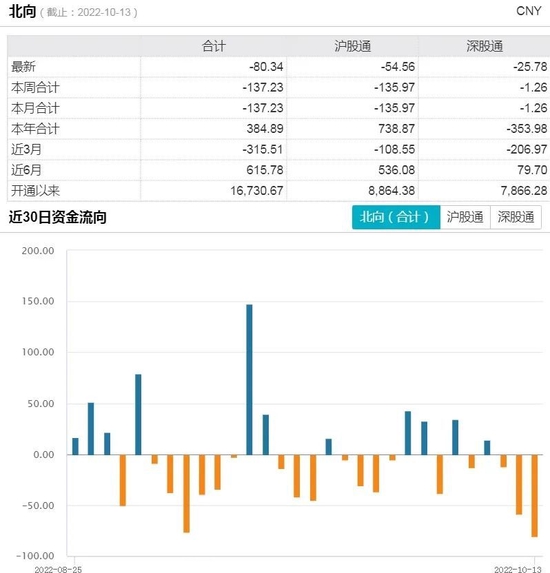This screenshot has height=573, width=550.
Task: Click the 100.00 axis label
Action: pos(38,352)
